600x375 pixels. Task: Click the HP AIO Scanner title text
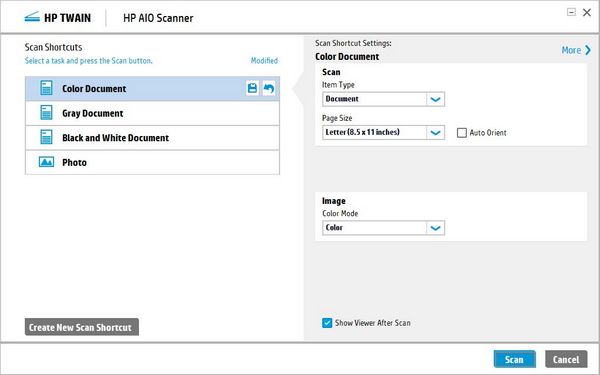[158, 18]
